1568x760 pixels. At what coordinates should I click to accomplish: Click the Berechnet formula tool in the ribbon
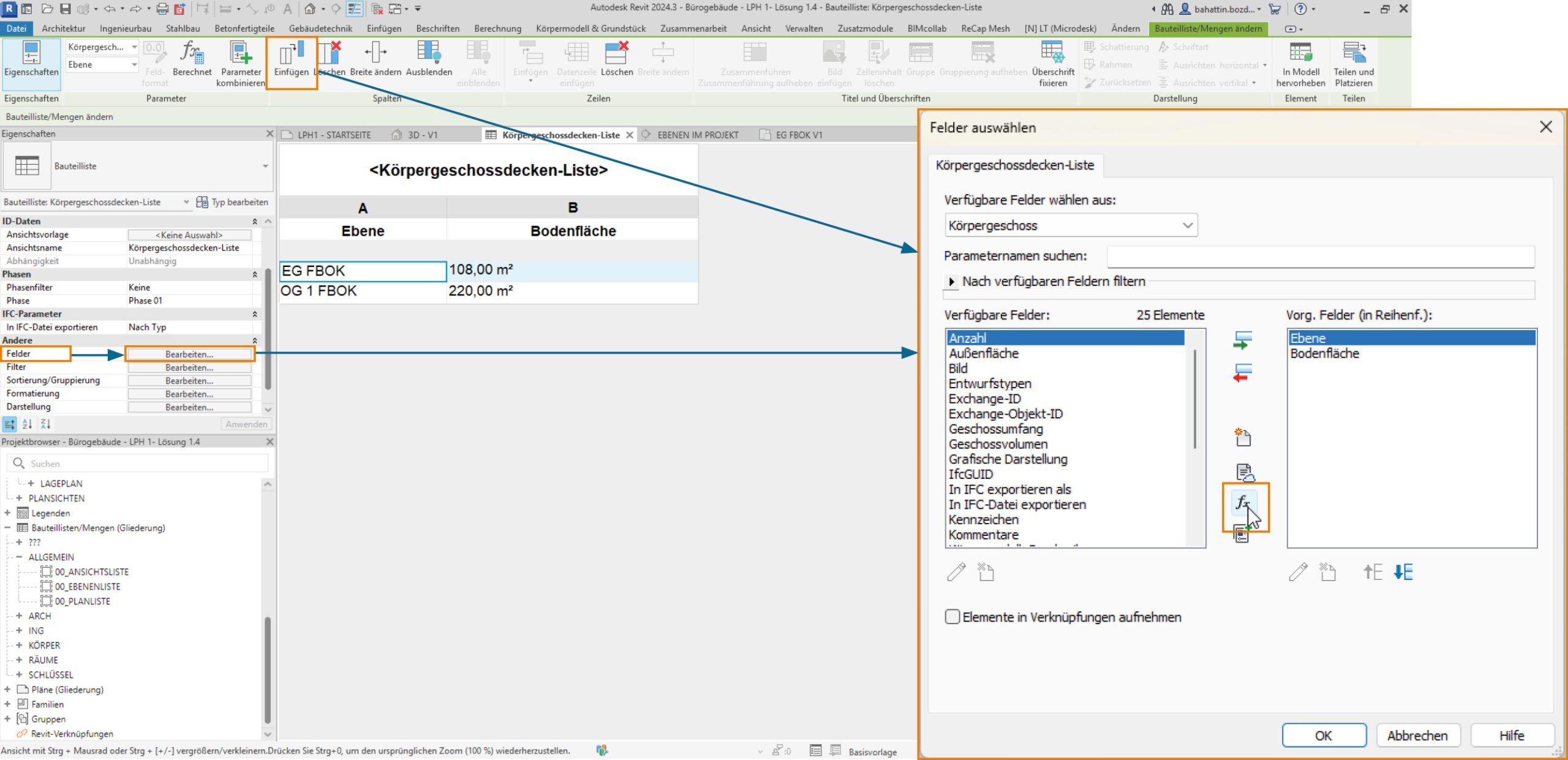tap(192, 60)
